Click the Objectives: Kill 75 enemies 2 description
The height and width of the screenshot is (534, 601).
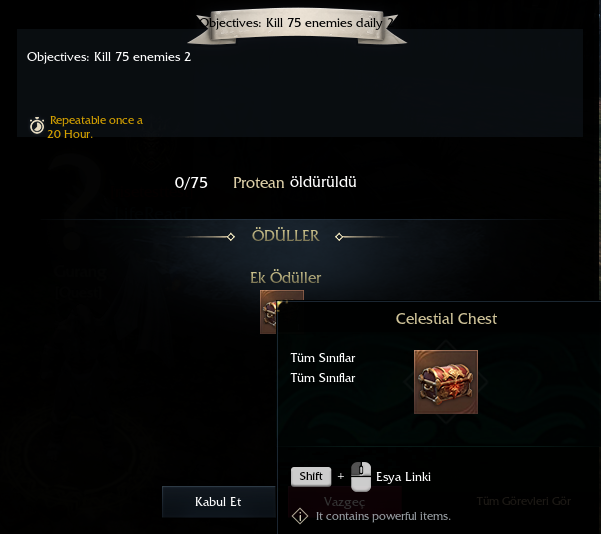109,57
